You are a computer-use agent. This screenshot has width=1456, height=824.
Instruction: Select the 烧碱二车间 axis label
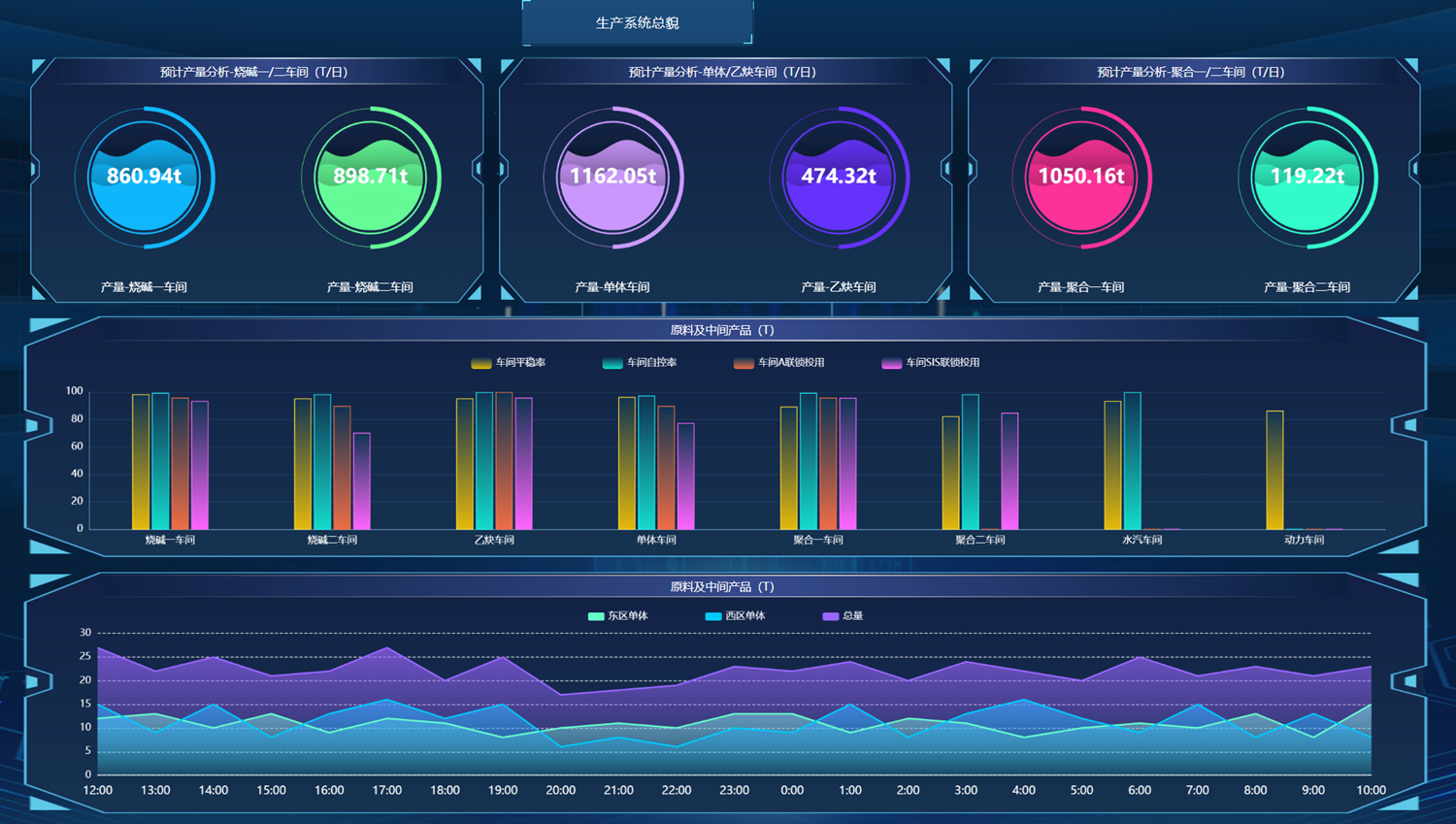[332, 540]
